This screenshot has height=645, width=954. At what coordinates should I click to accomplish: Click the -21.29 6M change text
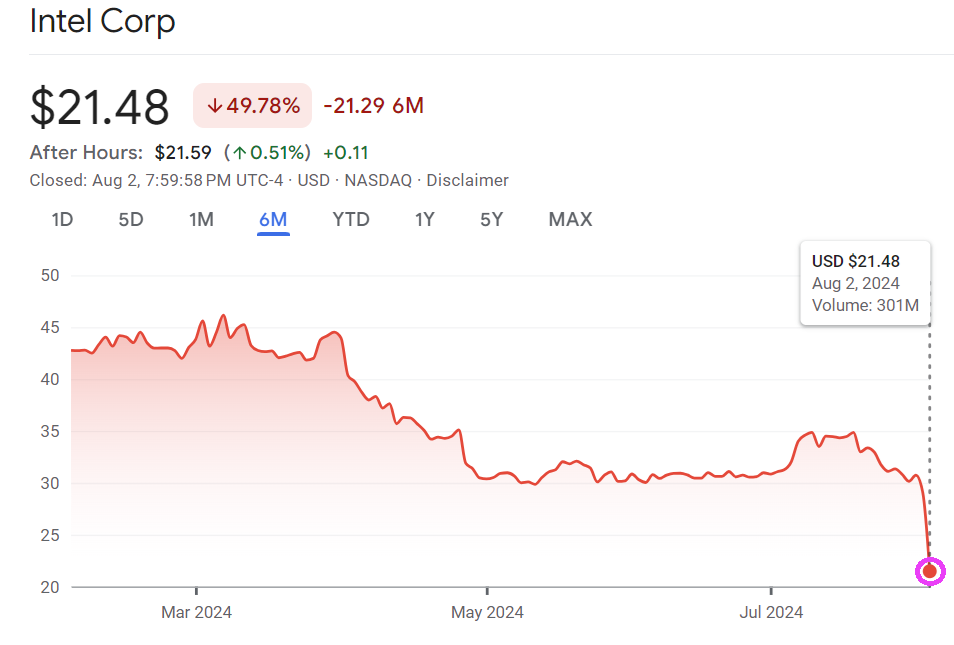[373, 105]
